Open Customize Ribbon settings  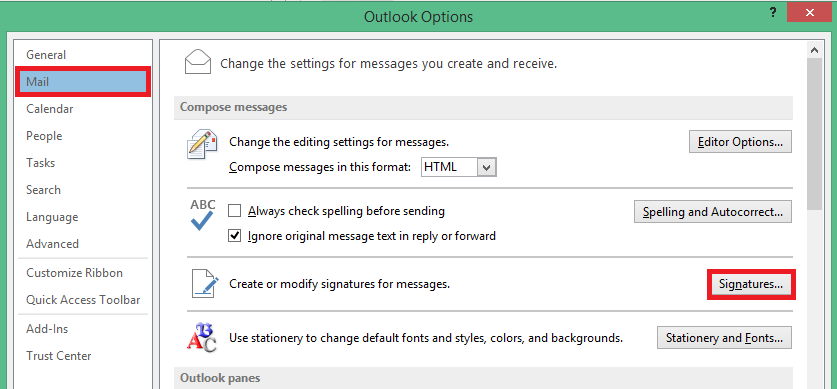point(84,273)
